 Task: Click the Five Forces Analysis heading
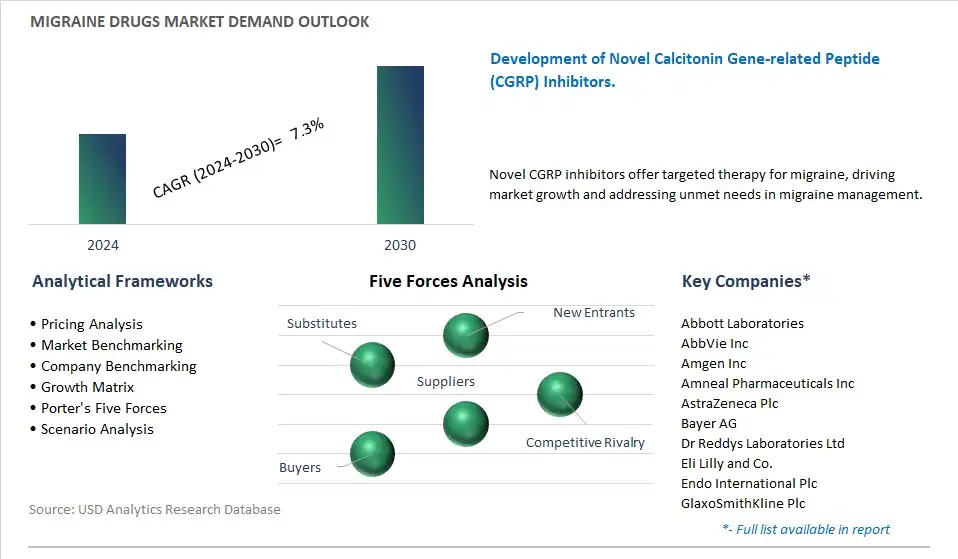point(448,281)
